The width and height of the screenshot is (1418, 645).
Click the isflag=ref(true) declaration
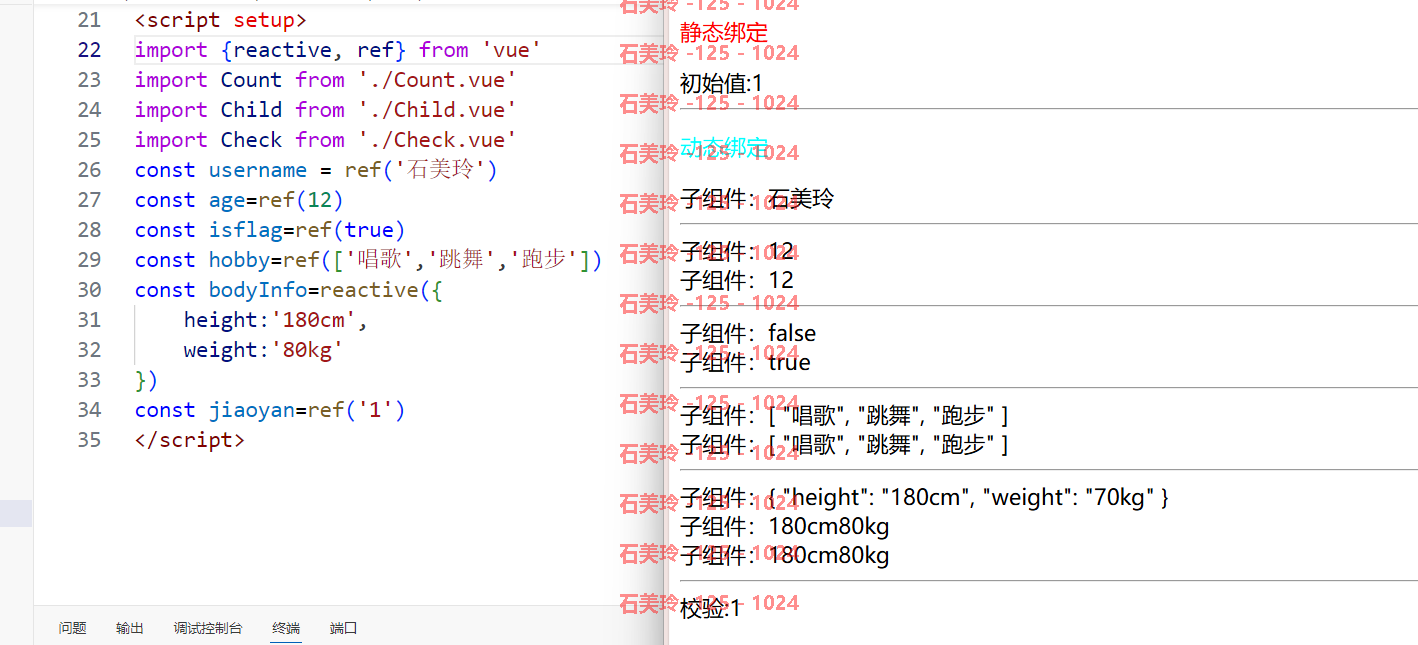tap(308, 230)
